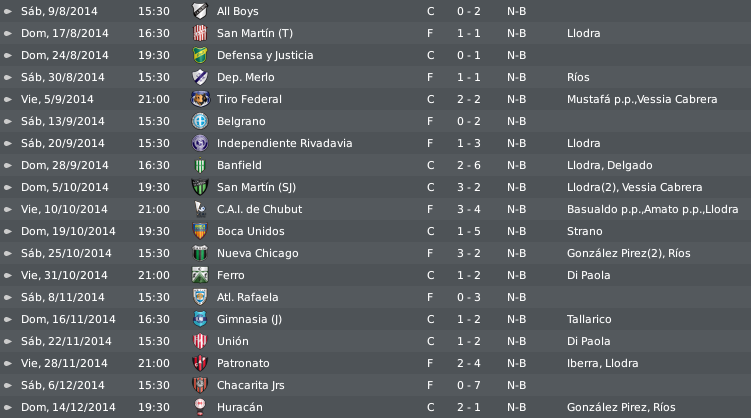
Task: Open the 2 - 6 Banfield match result
Action: (x=468, y=165)
